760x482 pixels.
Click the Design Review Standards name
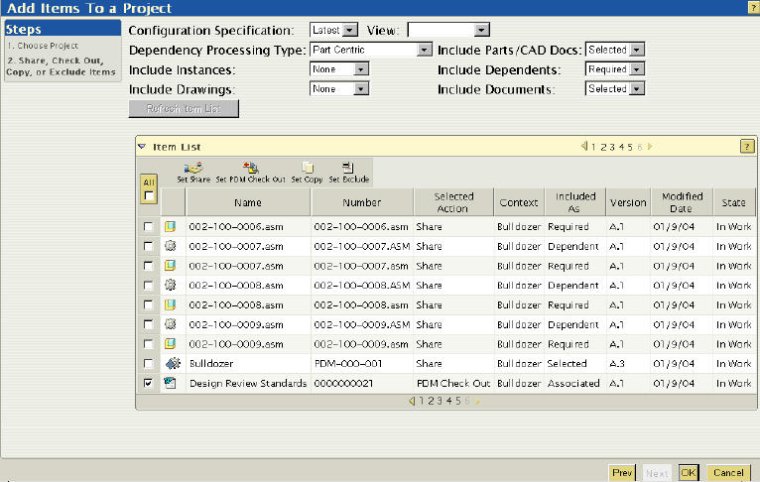pos(248,383)
